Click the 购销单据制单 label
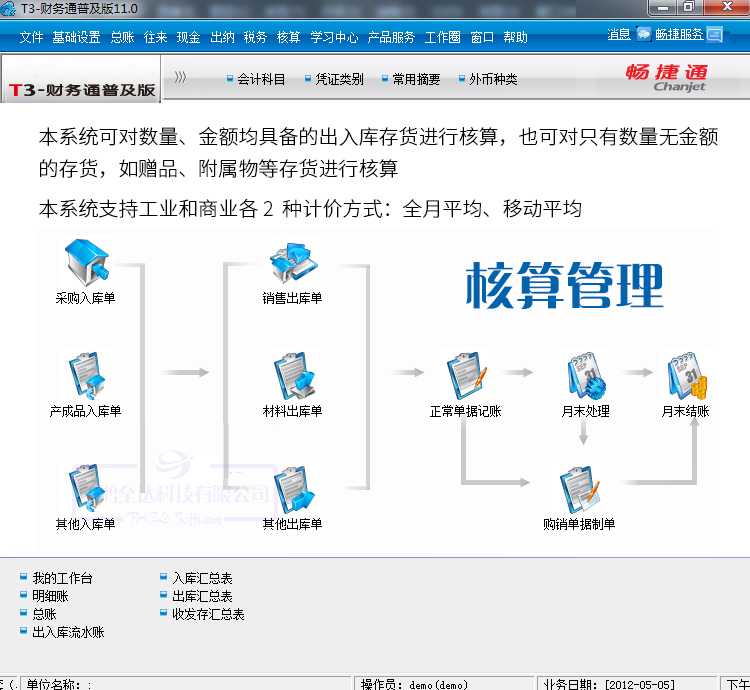 click(x=579, y=524)
